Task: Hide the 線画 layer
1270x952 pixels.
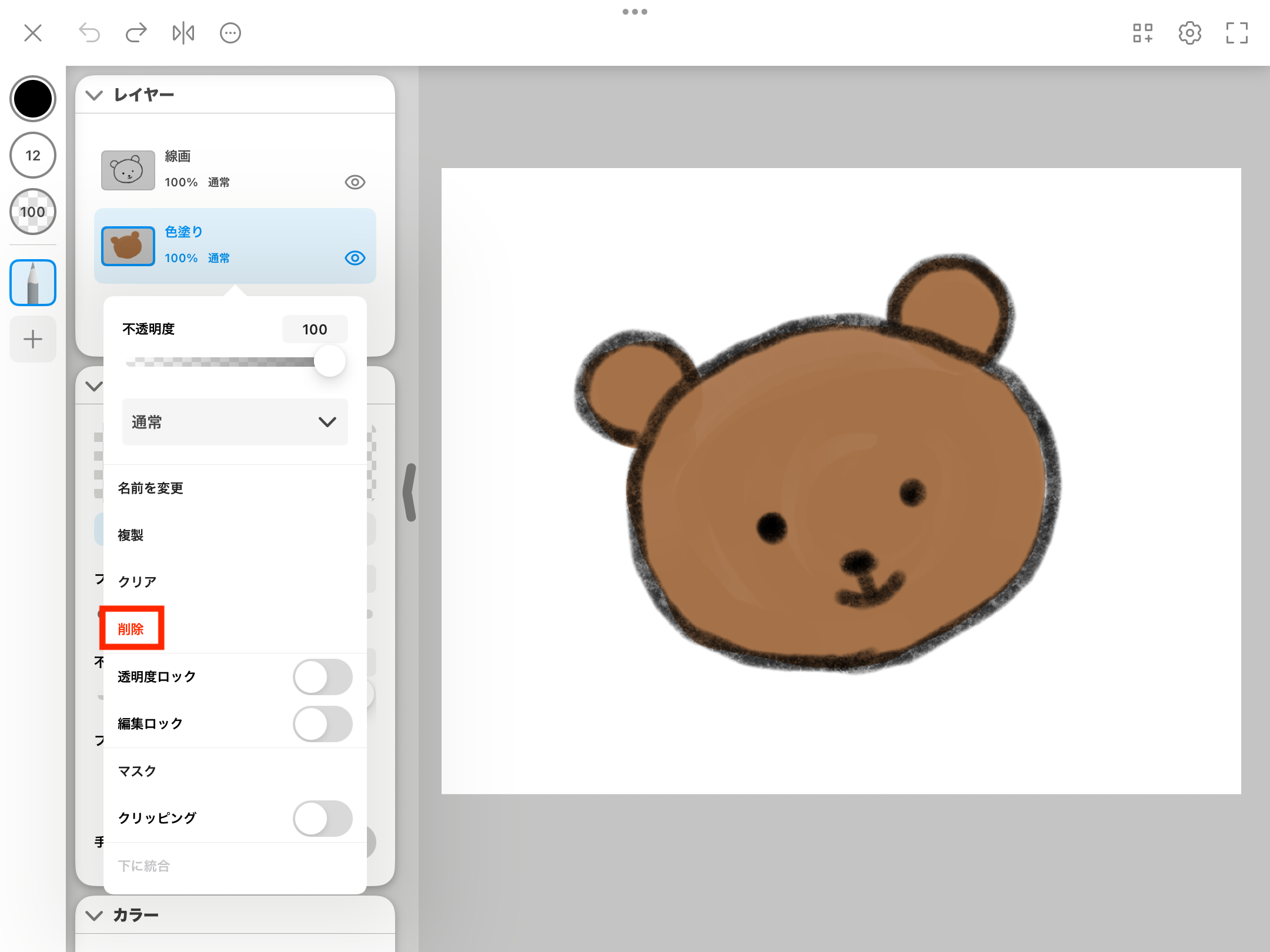Action: 355,182
